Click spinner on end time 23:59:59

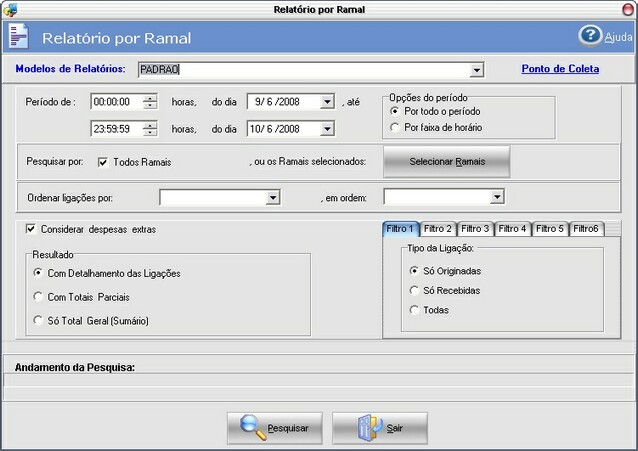150,129
